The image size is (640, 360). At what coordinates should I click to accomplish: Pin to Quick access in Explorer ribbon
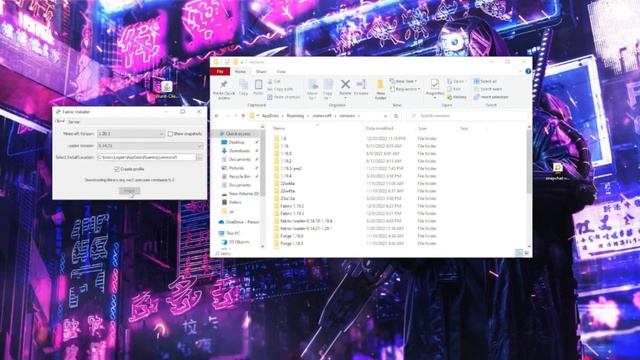(224, 89)
